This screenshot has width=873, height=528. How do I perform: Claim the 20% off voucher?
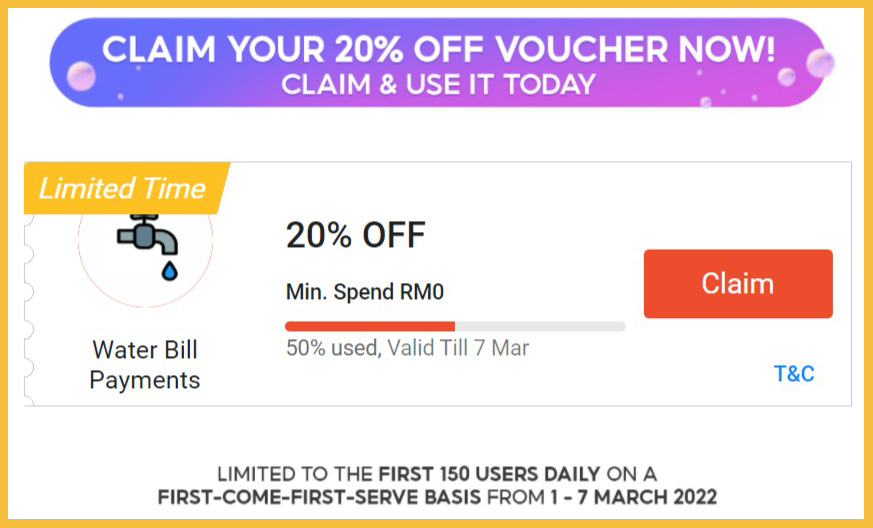click(738, 283)
